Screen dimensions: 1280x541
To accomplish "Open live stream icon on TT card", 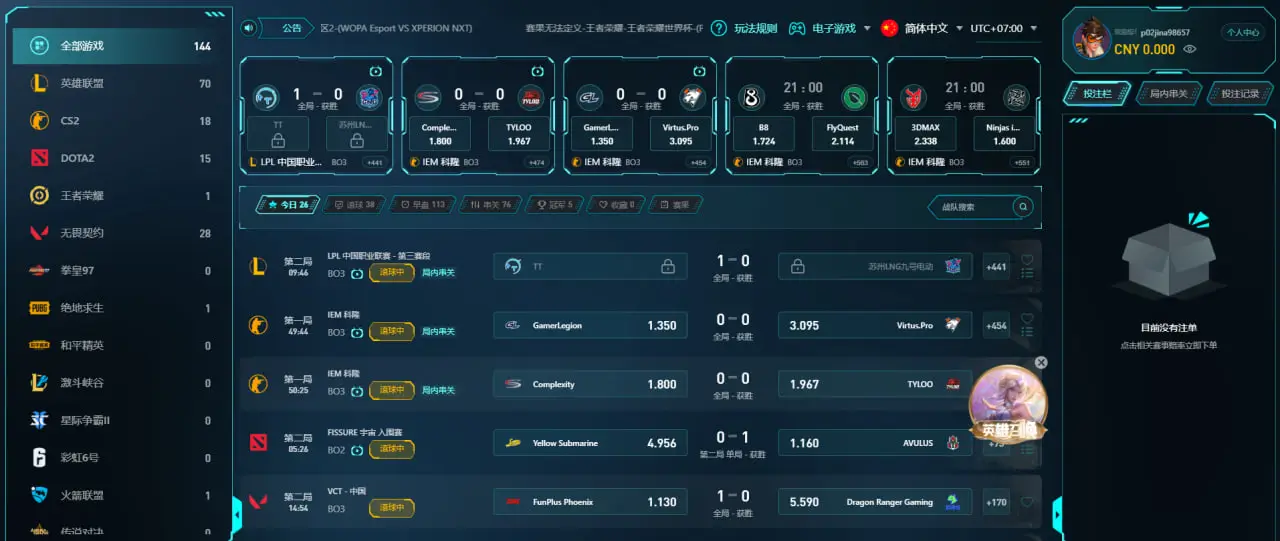I will 375,71.
